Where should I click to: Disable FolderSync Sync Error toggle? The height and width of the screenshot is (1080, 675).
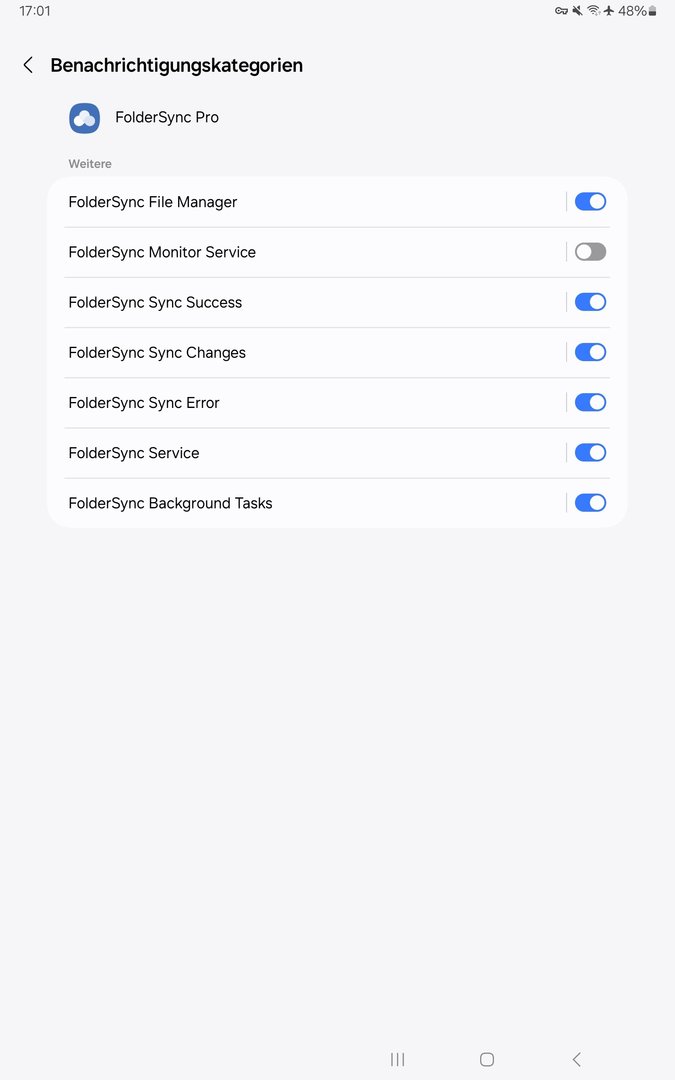(x=590, y=402)
